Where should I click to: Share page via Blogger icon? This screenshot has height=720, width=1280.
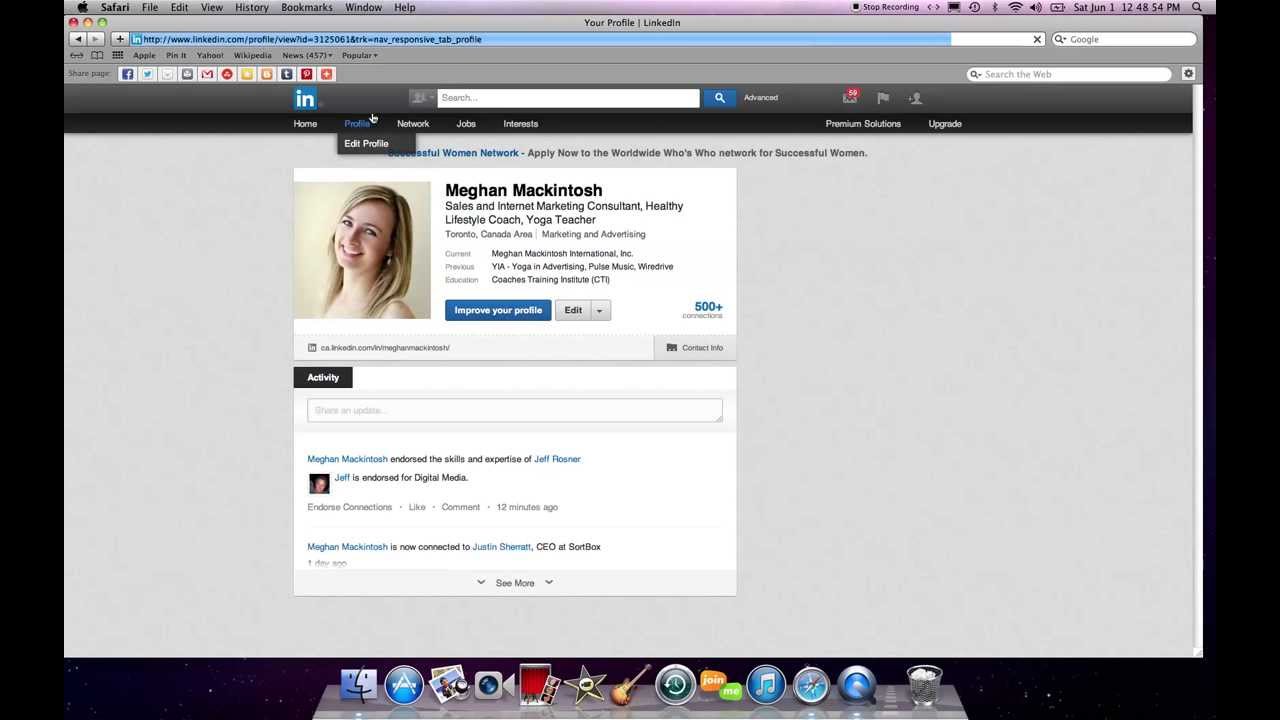[267, 74]
